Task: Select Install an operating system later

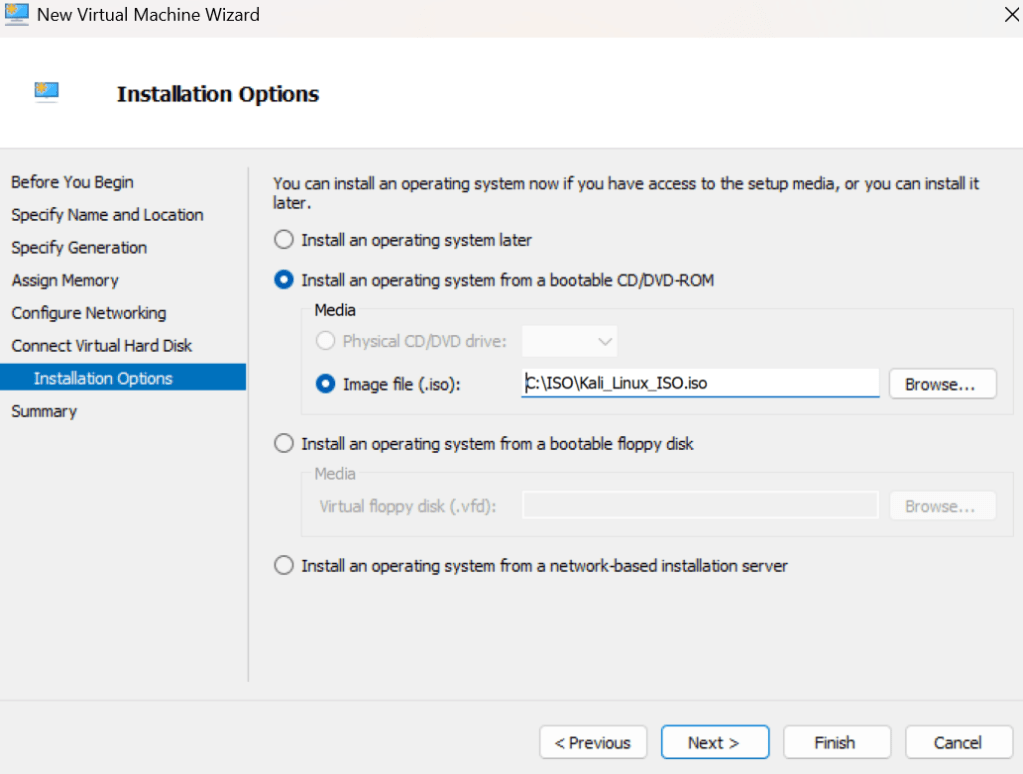Action: (285, 240)
